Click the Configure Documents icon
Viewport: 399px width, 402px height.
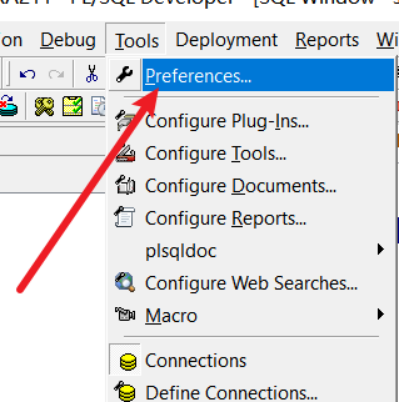point(125,185)
